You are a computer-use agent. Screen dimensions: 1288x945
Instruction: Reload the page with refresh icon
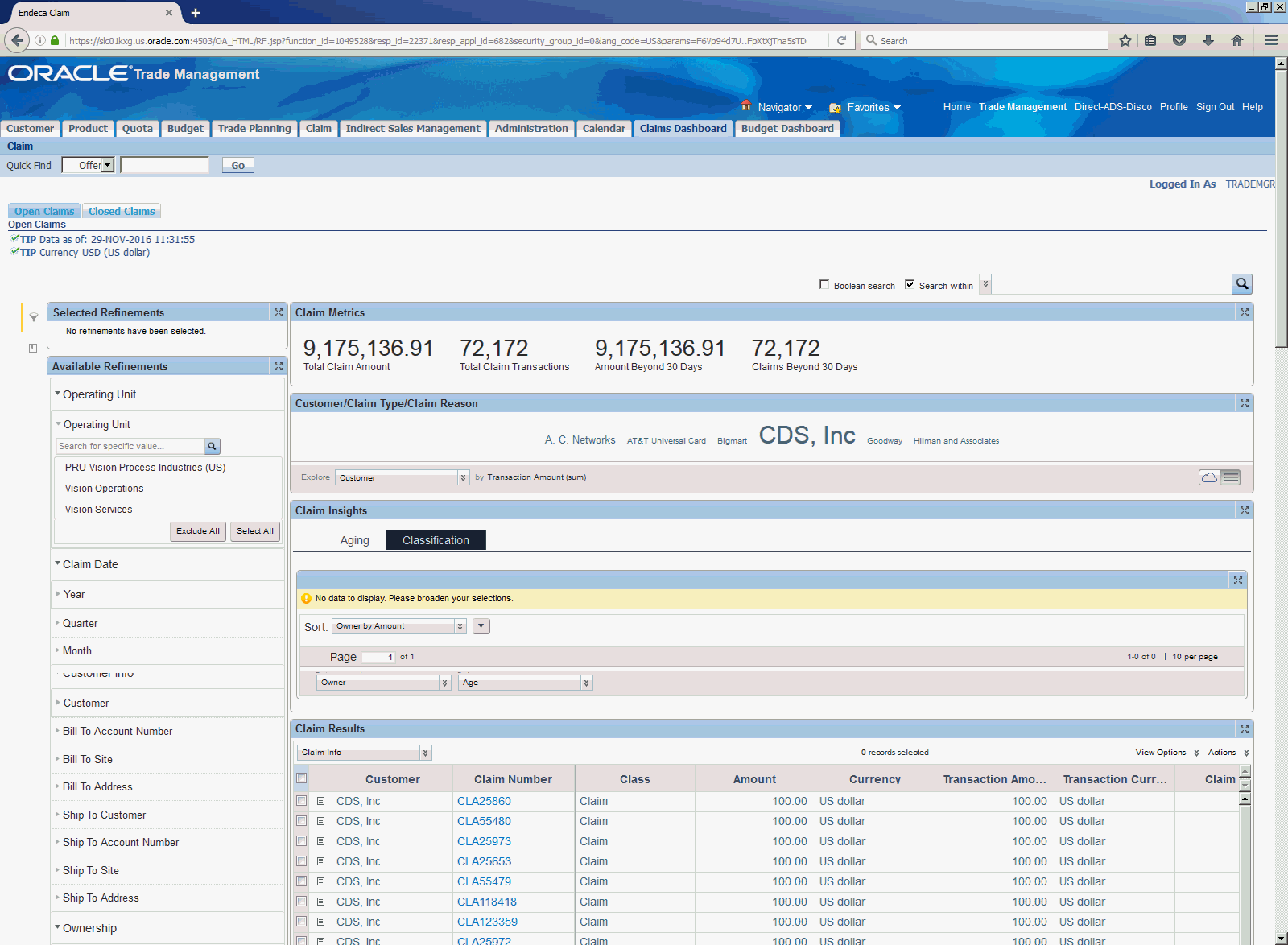[x=841, y=40]
